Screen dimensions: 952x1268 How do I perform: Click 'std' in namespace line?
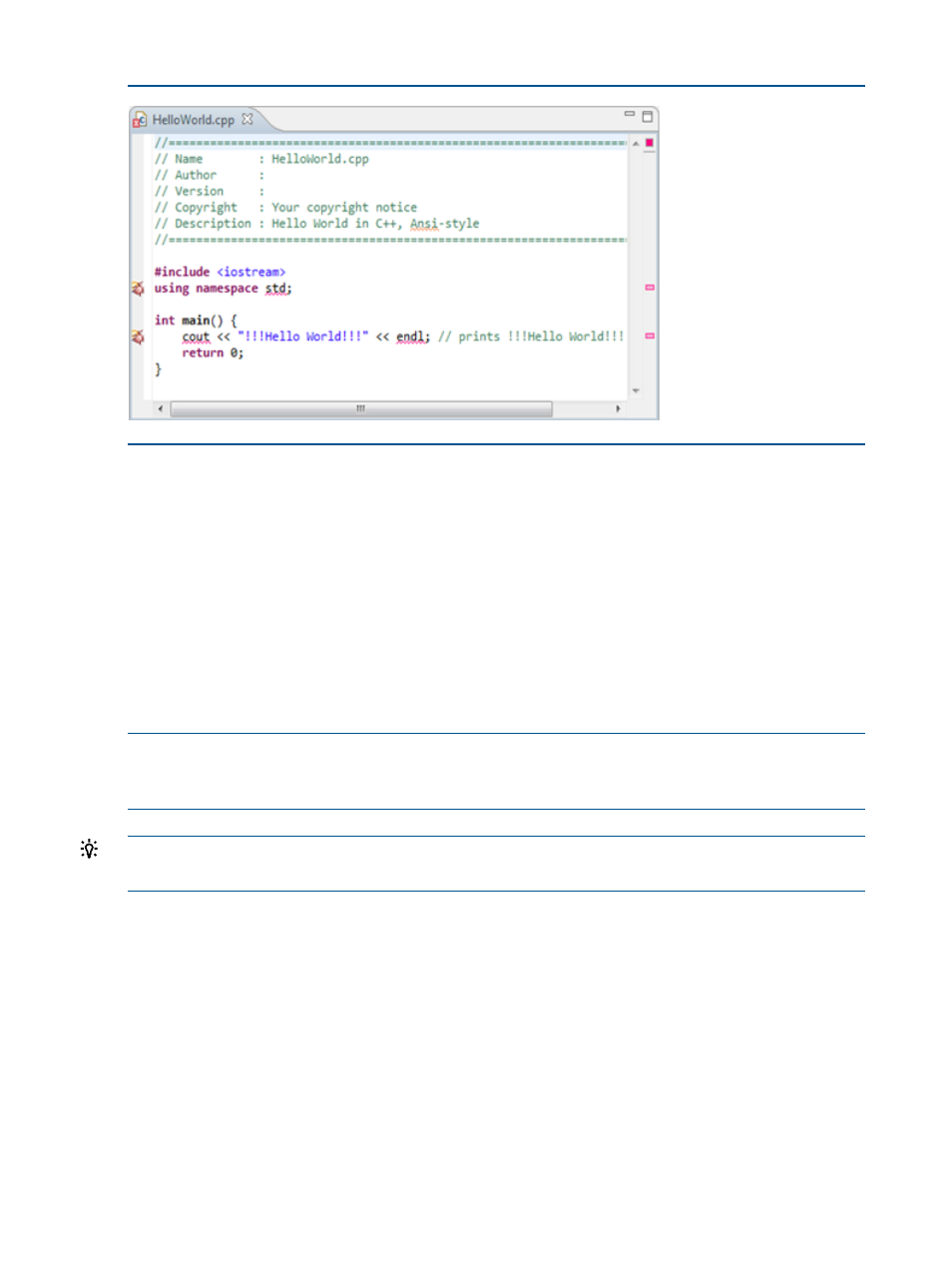point(275,289)
